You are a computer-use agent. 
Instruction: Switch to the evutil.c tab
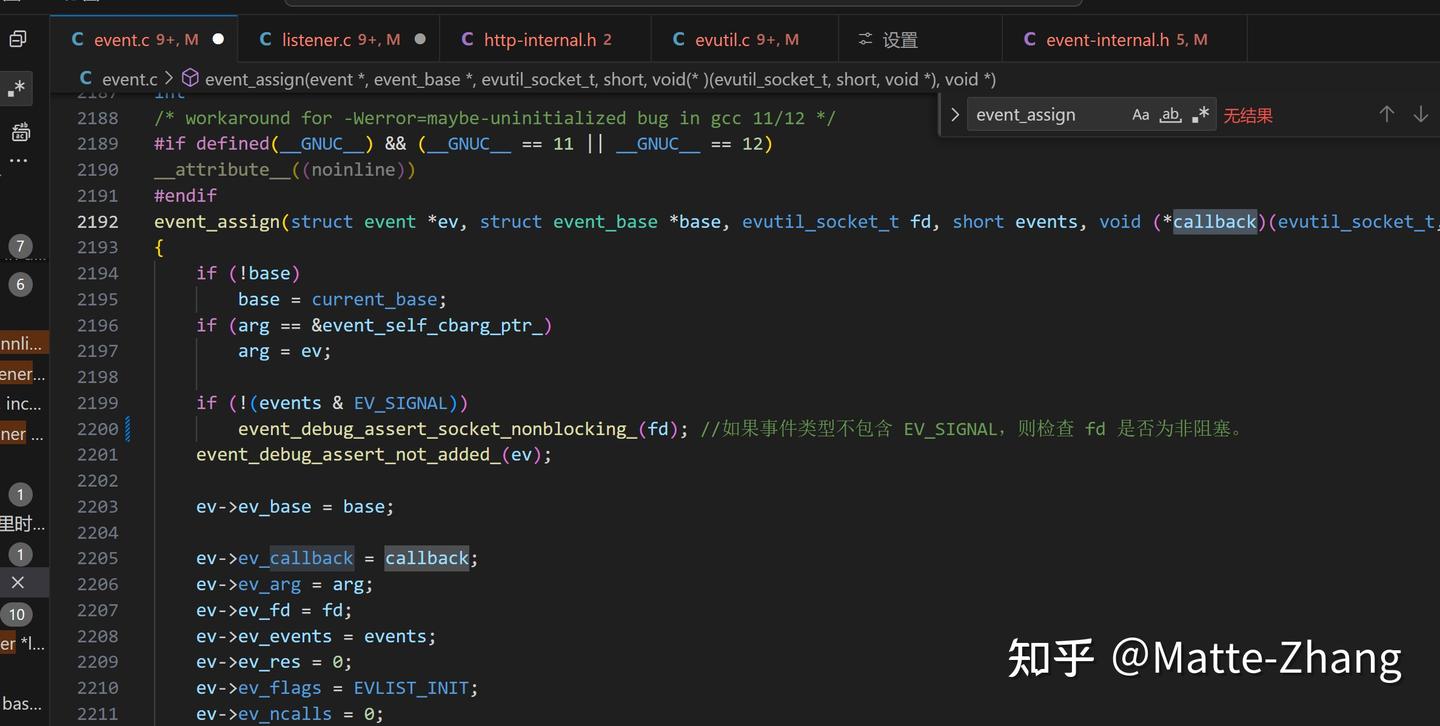pos(744,40)
